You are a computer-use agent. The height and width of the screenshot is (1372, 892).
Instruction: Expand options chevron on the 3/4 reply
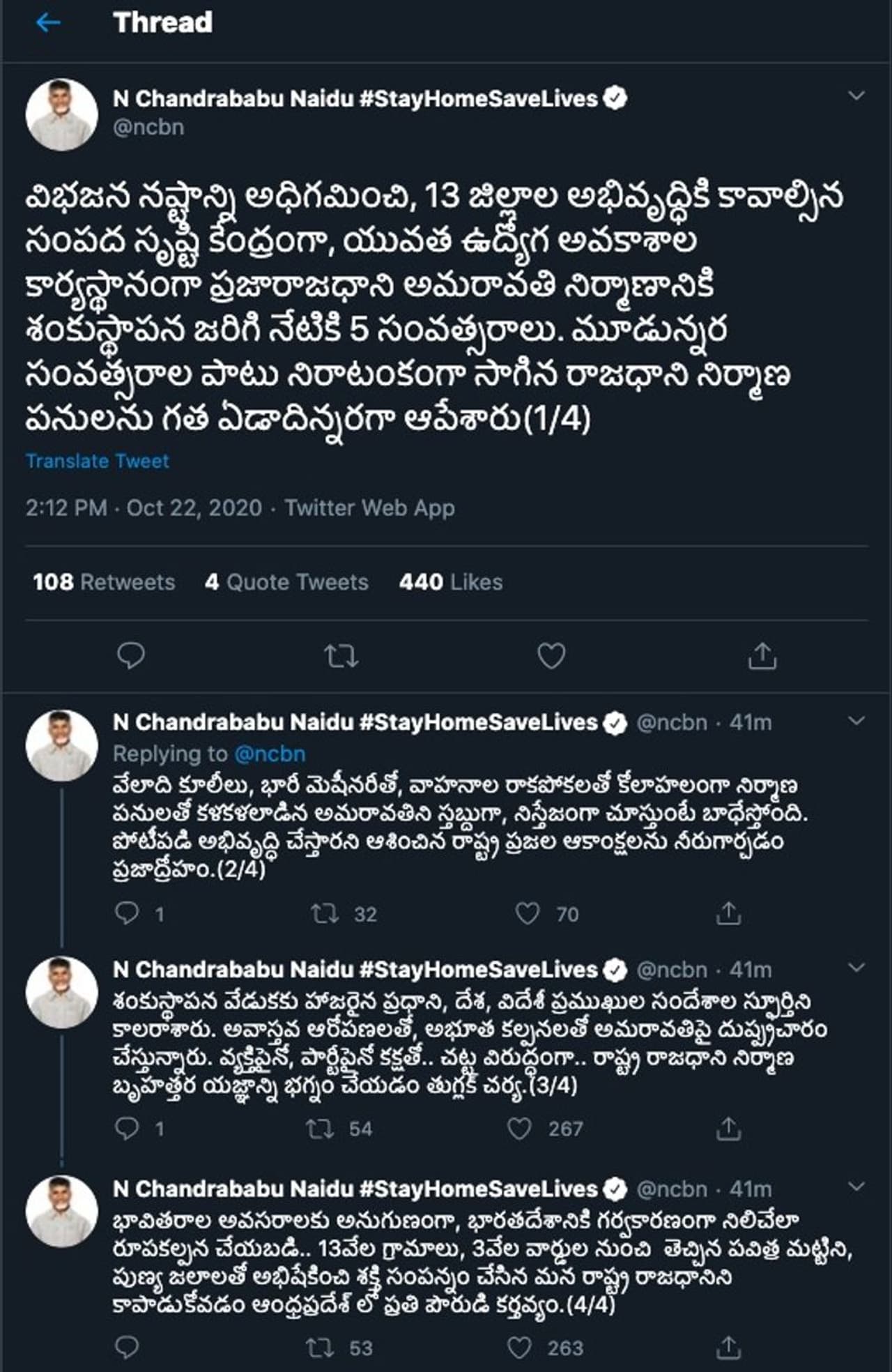856,968
